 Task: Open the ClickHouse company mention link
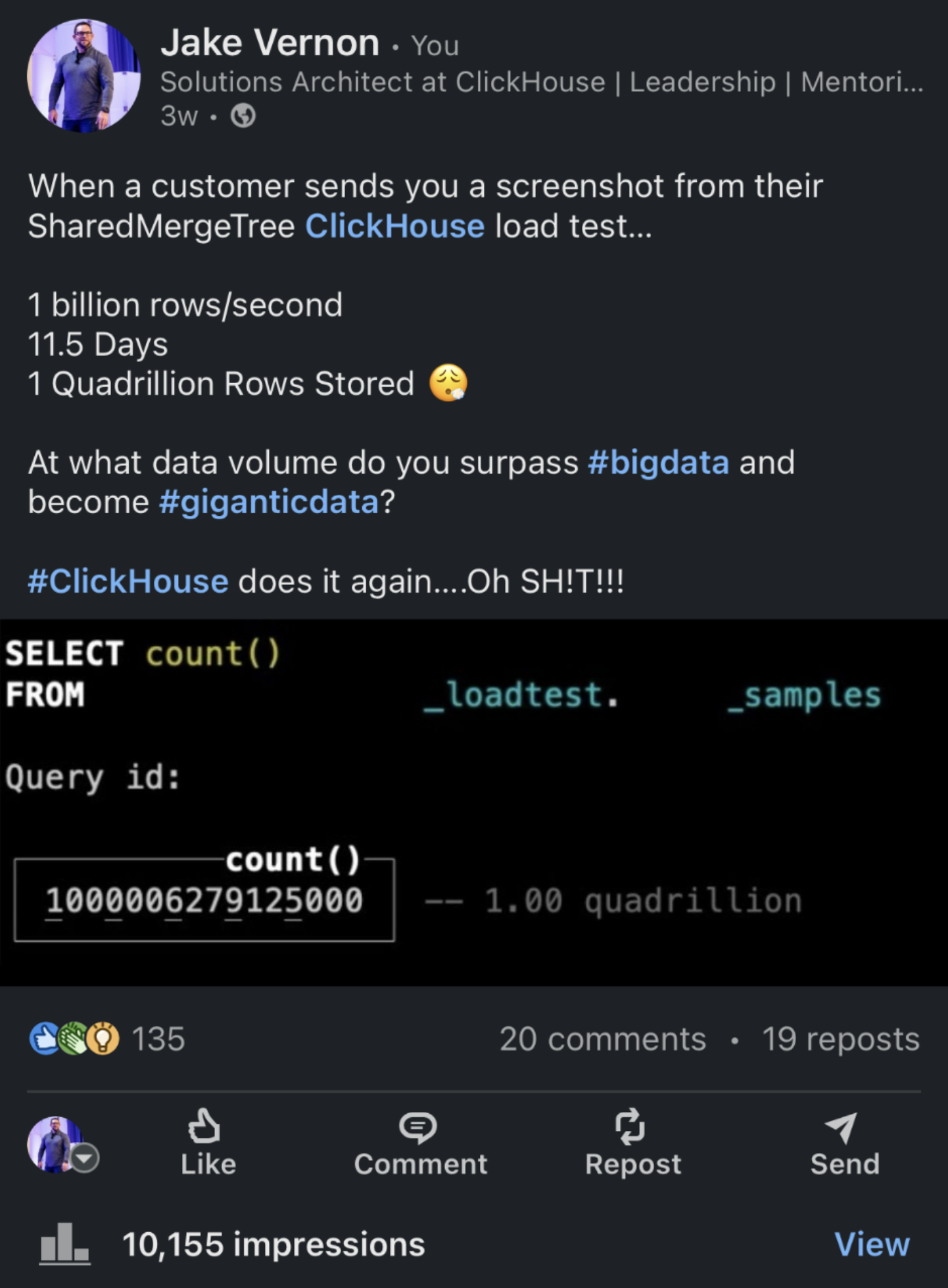394,226
